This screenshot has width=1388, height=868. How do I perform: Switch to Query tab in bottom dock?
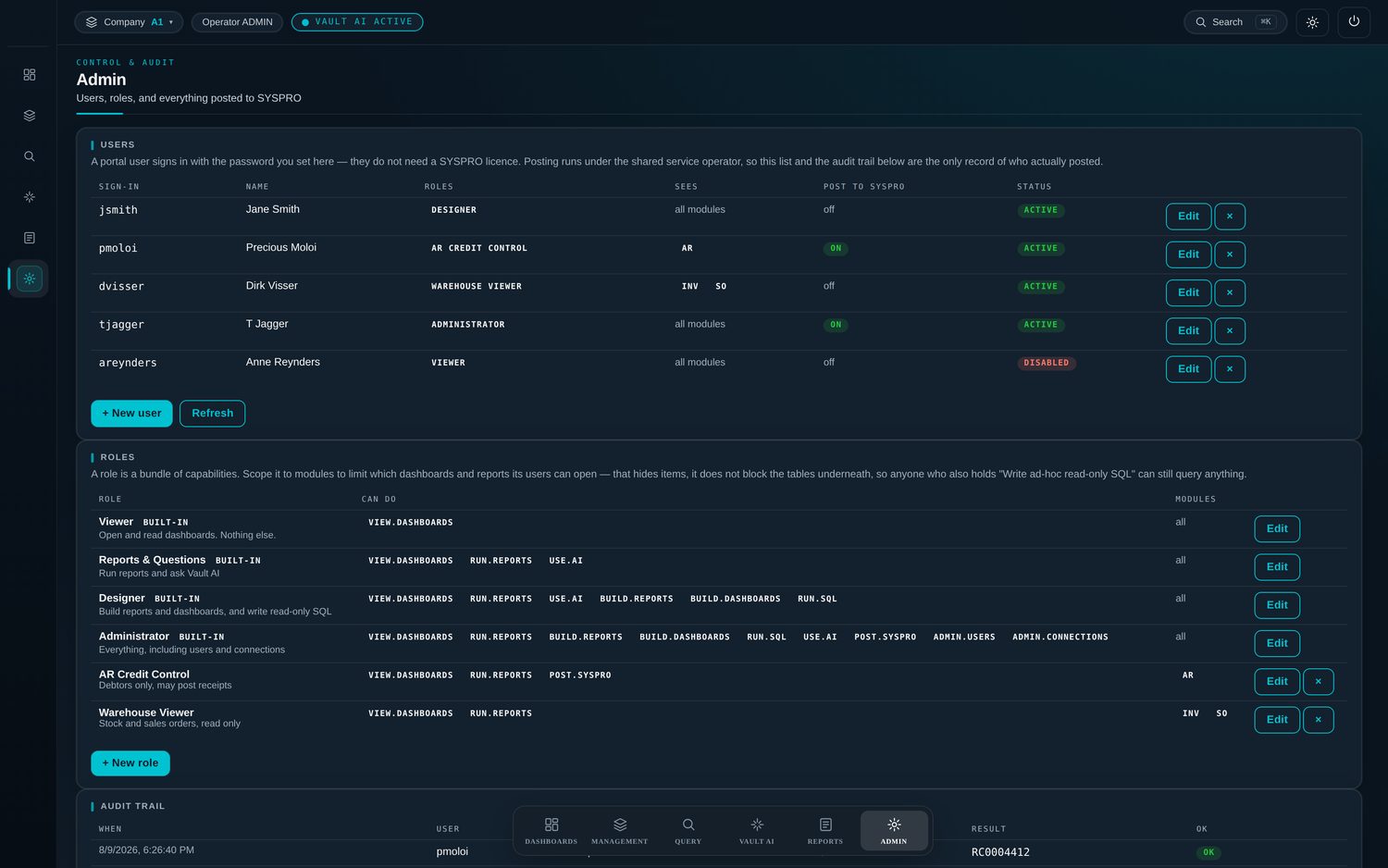688,831
